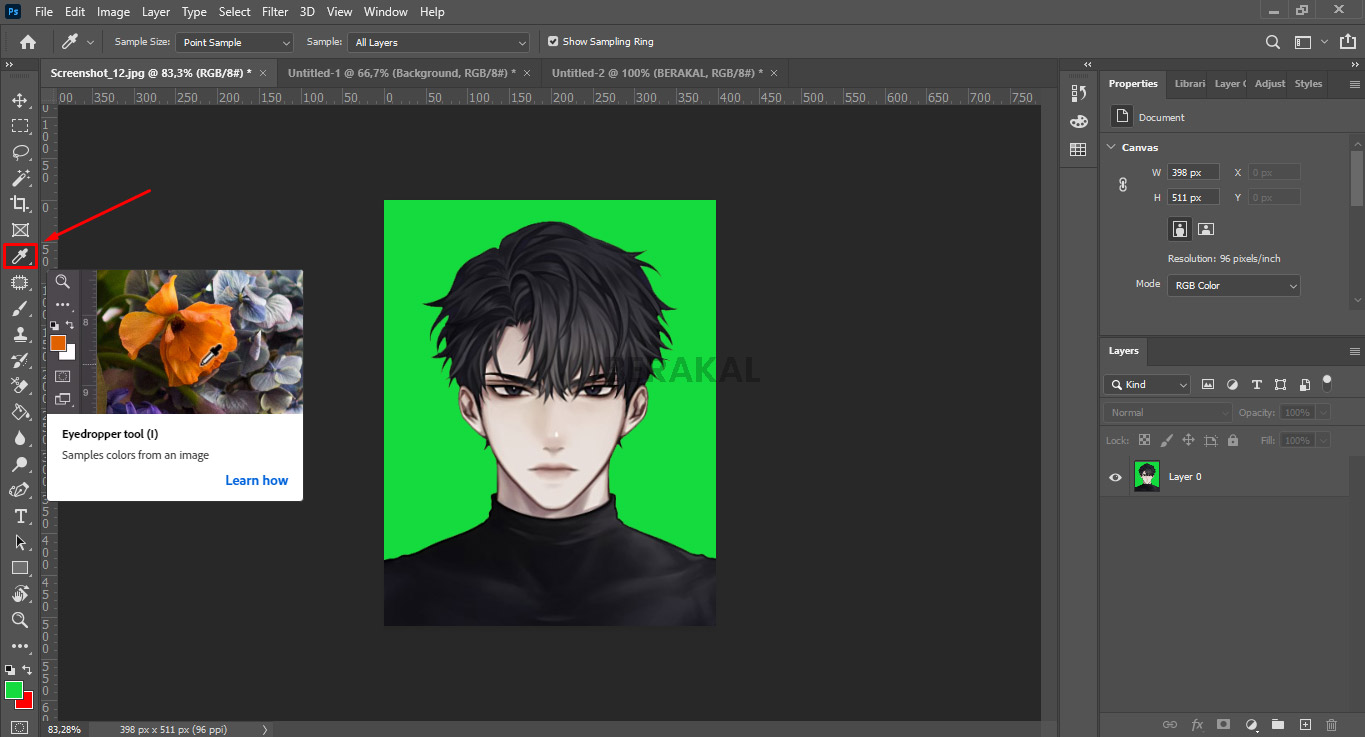1365x738 pixels.
Task: Select the Lasso tool
Action: (19, 152)
